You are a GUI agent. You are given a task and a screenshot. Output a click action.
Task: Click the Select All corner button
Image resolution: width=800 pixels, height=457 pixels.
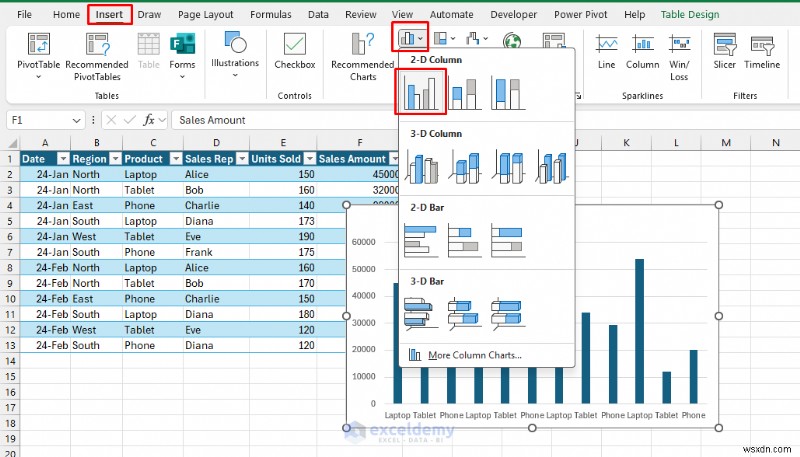coord(11,143)
